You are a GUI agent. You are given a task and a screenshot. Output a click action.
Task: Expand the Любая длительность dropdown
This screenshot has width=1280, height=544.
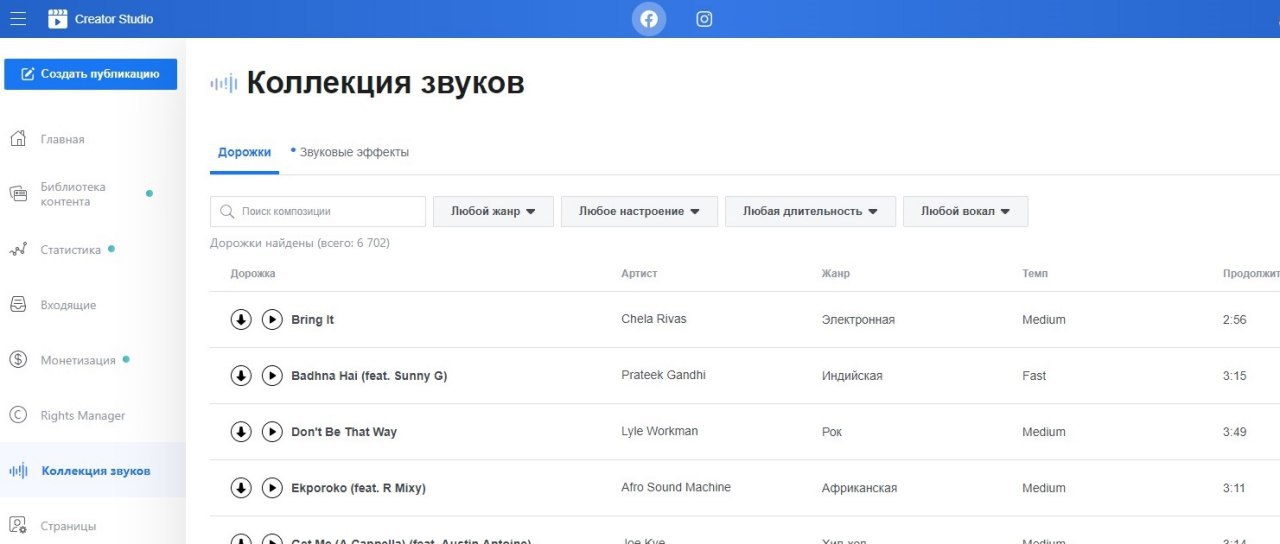[x=810, y=212]
